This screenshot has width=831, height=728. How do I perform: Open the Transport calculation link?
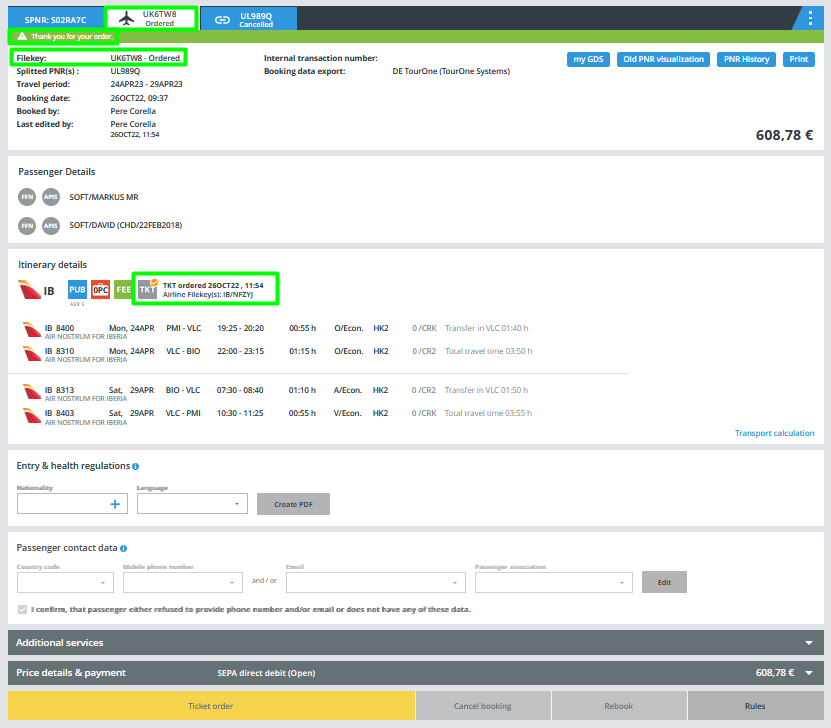774,433
